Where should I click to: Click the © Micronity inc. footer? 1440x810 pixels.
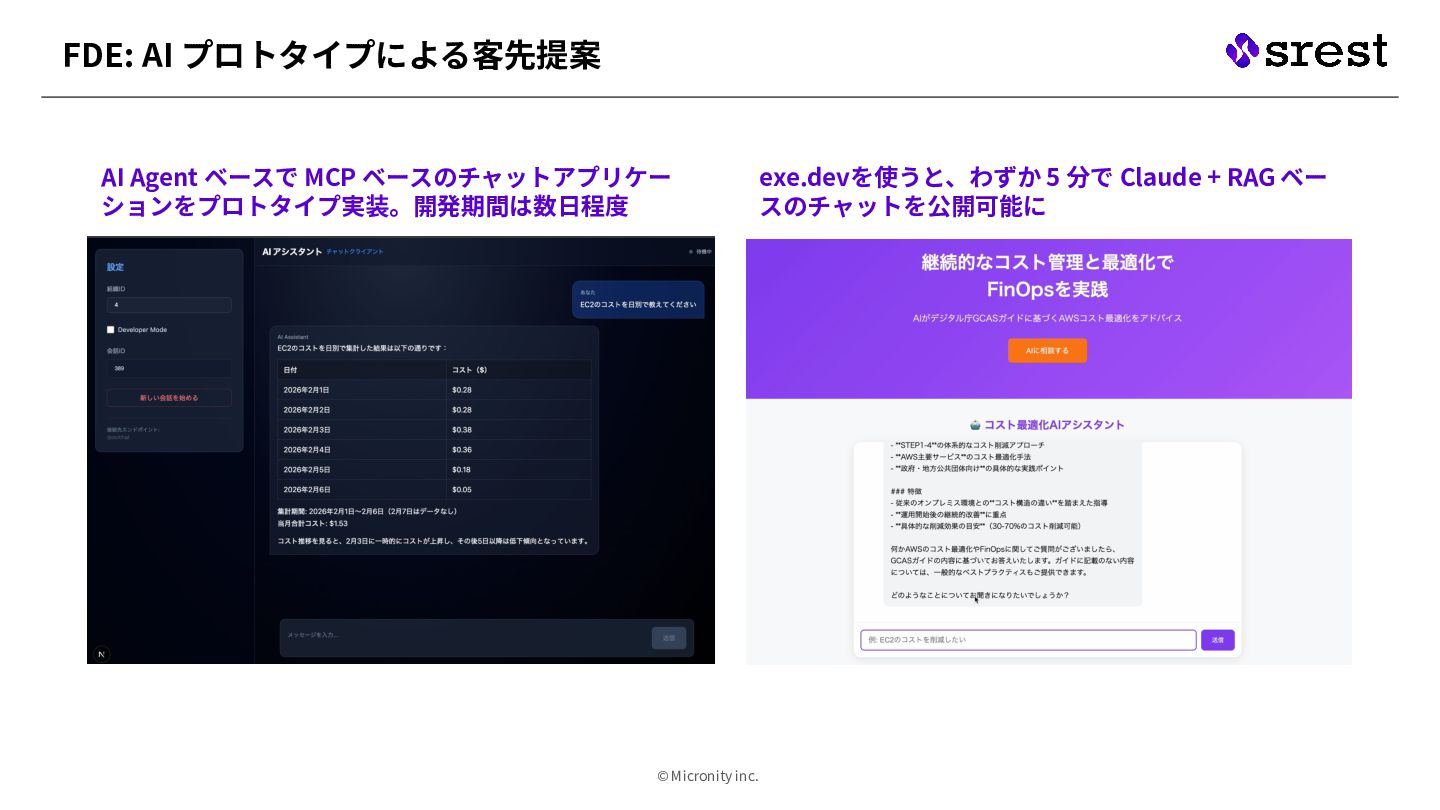point(708,776)
